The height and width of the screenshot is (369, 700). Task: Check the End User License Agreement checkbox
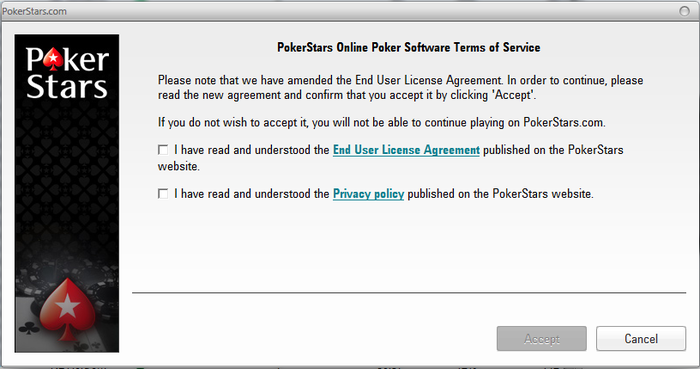163,150
